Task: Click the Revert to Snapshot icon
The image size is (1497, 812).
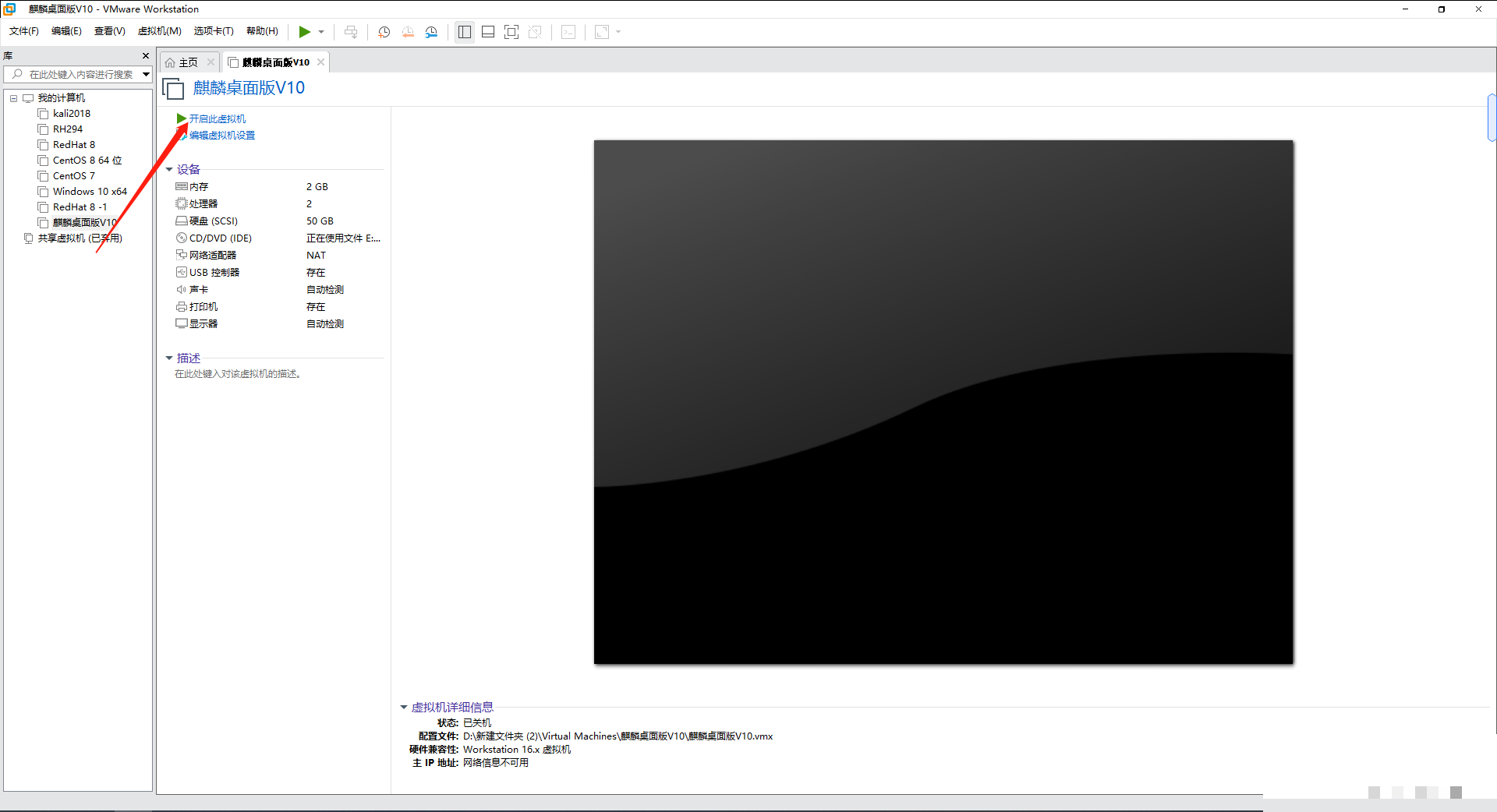Action: (x=408, y=32)
